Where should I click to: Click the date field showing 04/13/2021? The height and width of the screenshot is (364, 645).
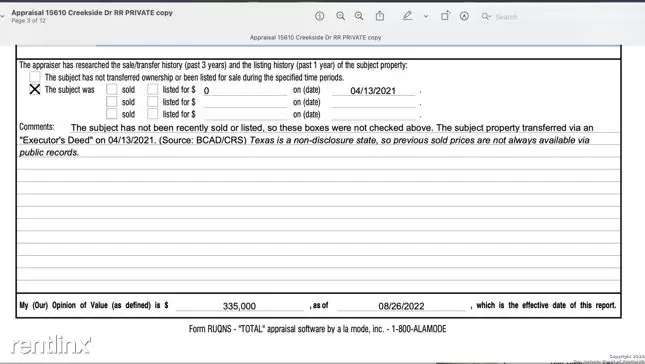(374, 90)
